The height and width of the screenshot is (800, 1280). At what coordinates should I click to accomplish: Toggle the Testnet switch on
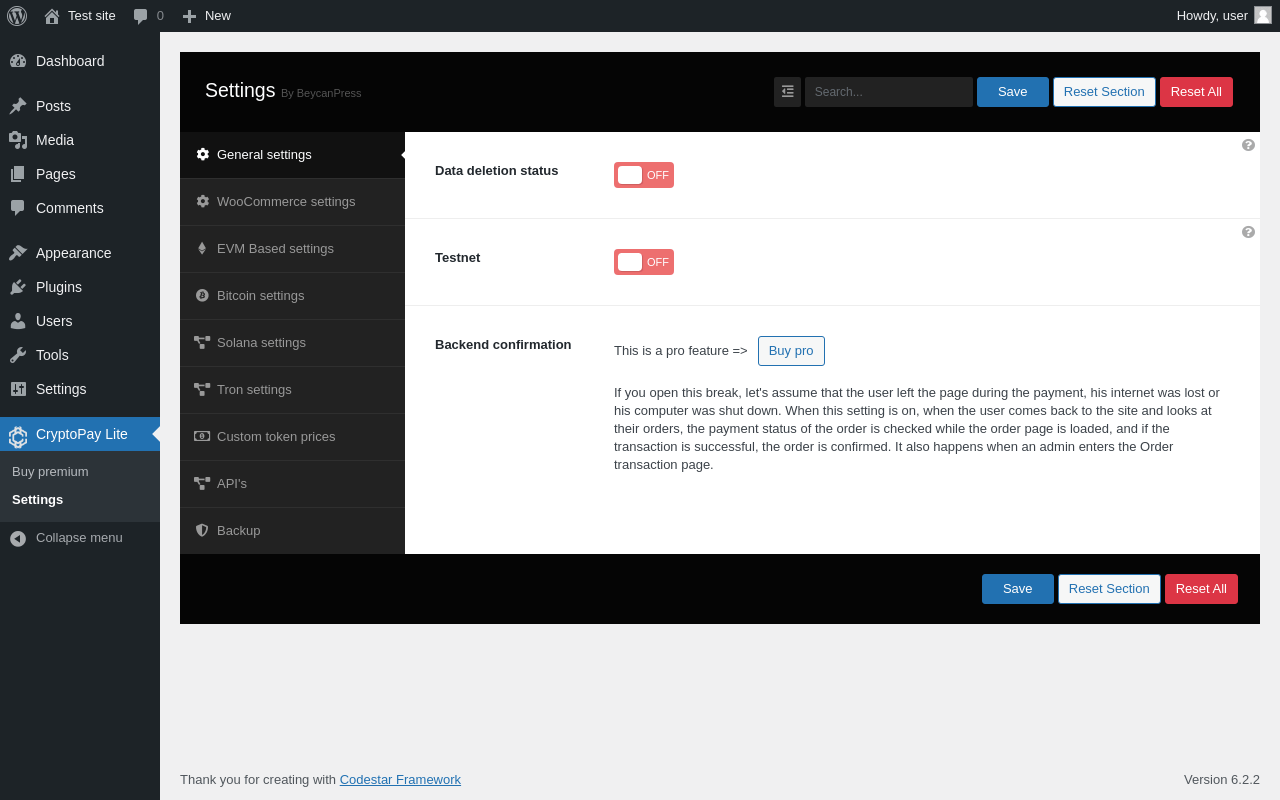click(x=644, y=262)
